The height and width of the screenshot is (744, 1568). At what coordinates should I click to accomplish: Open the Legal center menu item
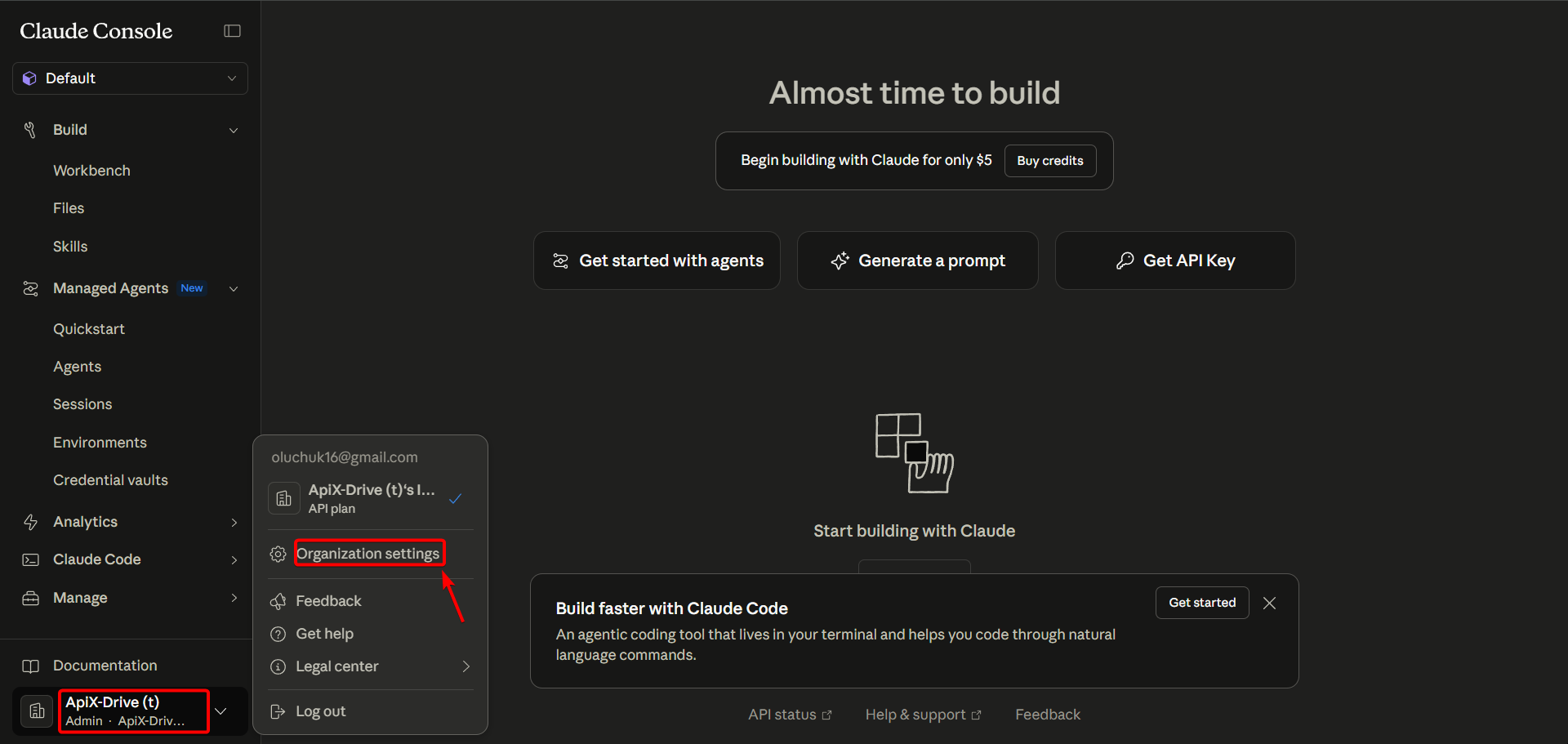(371, 666)
